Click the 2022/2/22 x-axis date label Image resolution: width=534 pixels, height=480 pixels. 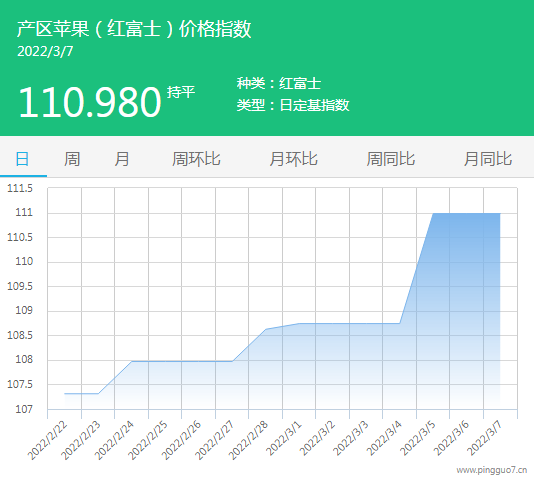click(48, 440)
